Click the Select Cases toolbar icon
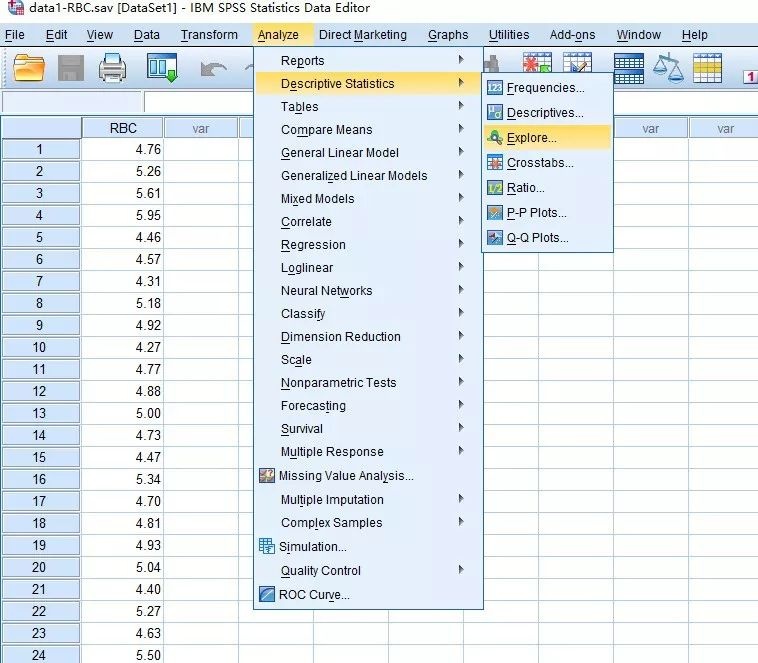 [707, 68]
